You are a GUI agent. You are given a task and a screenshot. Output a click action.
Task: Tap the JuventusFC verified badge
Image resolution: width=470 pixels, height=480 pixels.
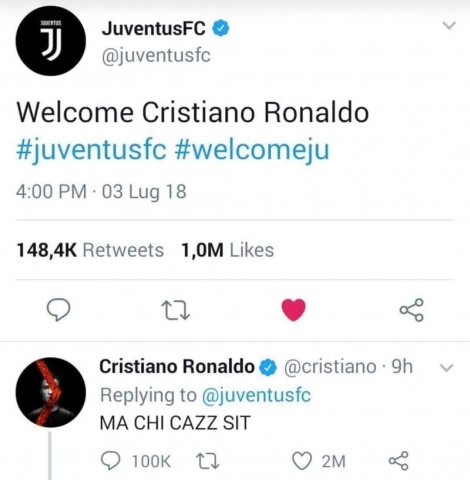221,28
